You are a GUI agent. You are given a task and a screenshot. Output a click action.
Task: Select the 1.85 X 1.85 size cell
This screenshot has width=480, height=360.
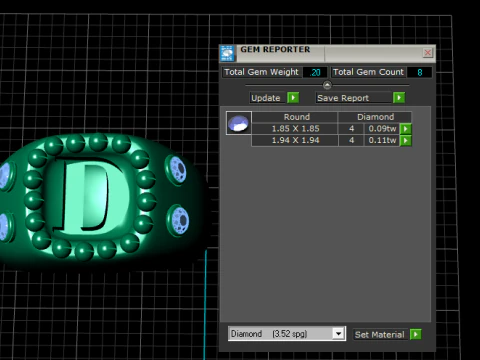click(295, 129)
